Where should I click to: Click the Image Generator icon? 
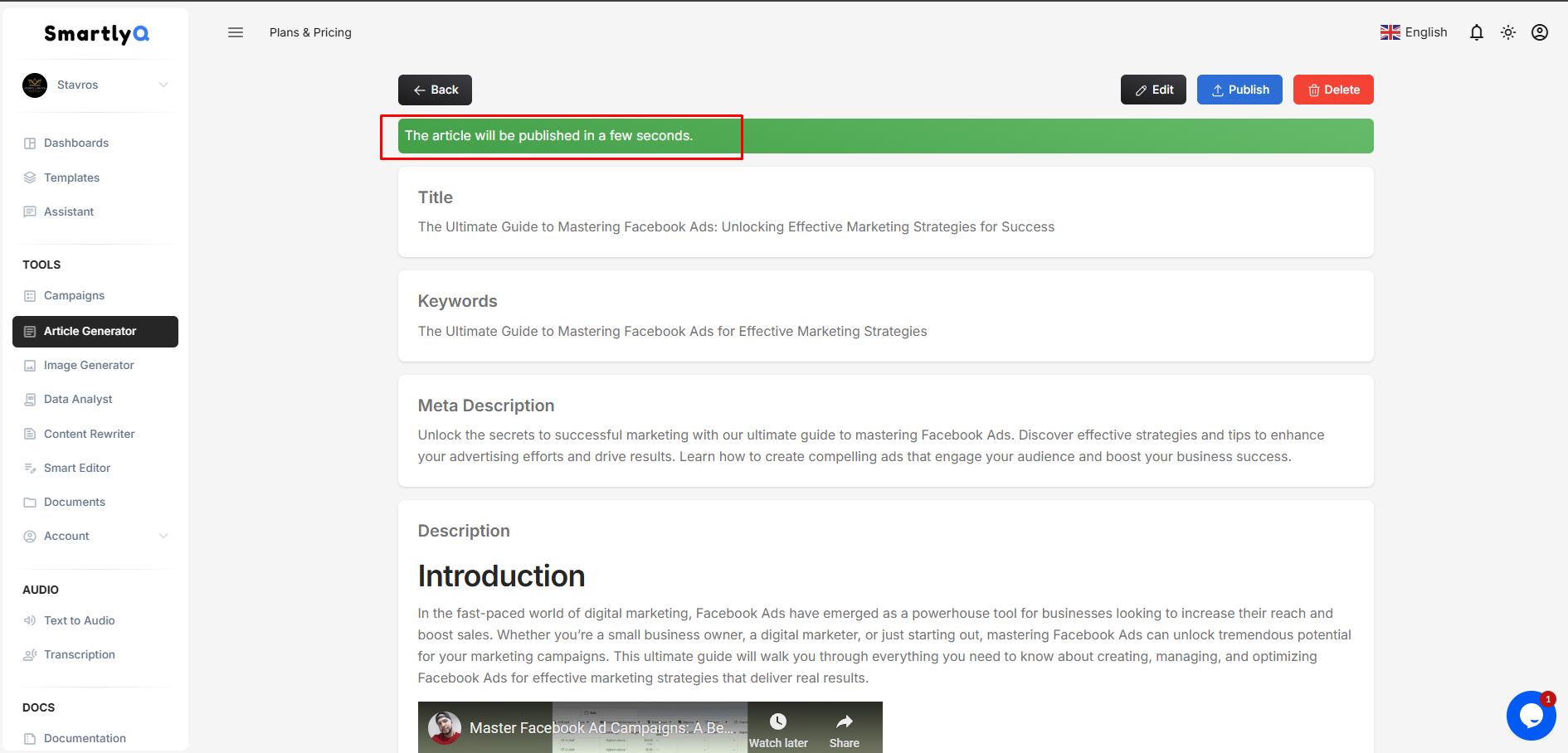30,366
